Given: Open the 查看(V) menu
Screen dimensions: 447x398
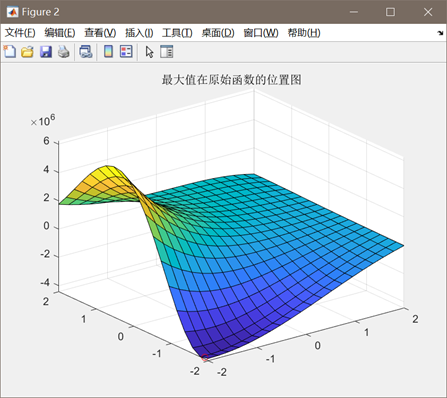Looking at the screenshot, I should click(x=100, y=33).
